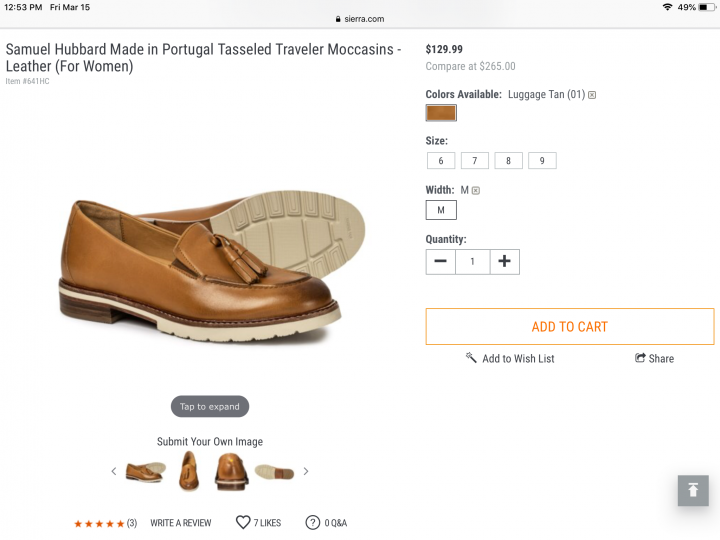720x540 pixels.
Task: Select width M box
Action: (x=441, y=210)
